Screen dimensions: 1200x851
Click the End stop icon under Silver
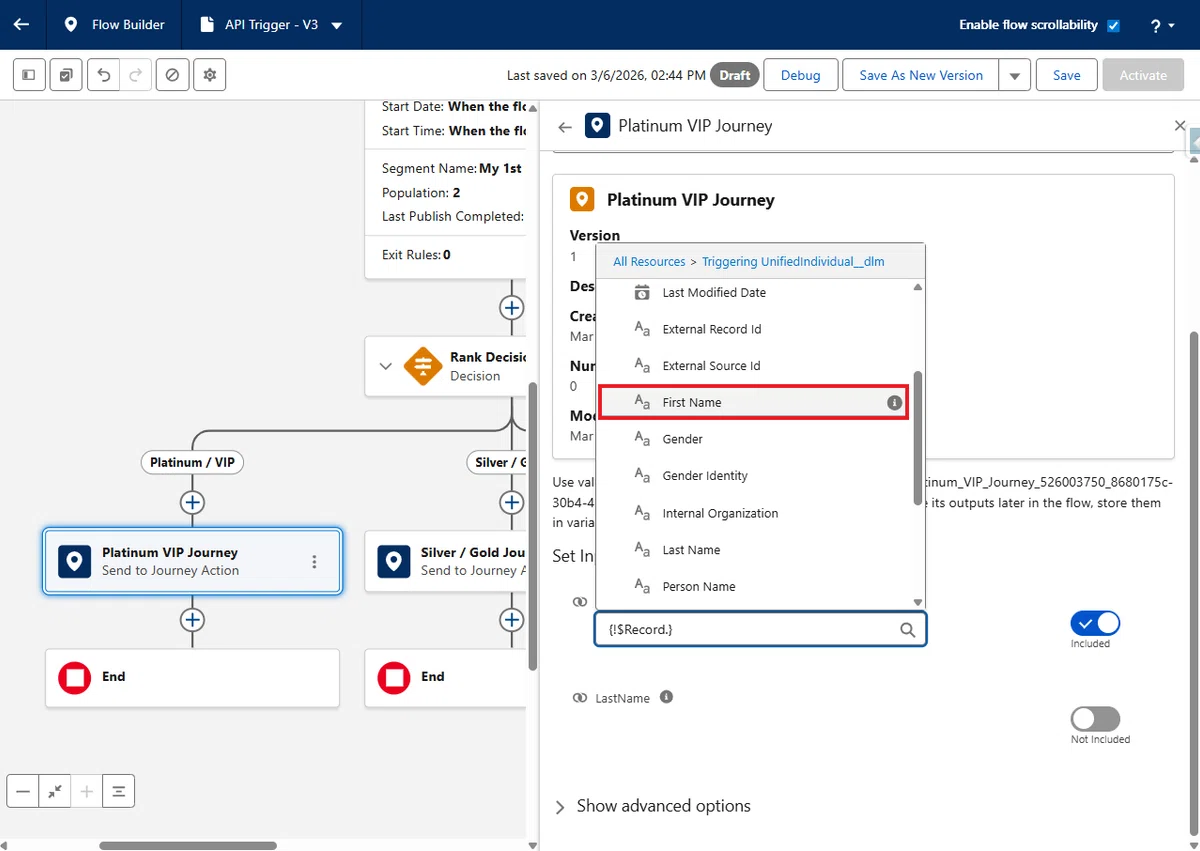394,678
